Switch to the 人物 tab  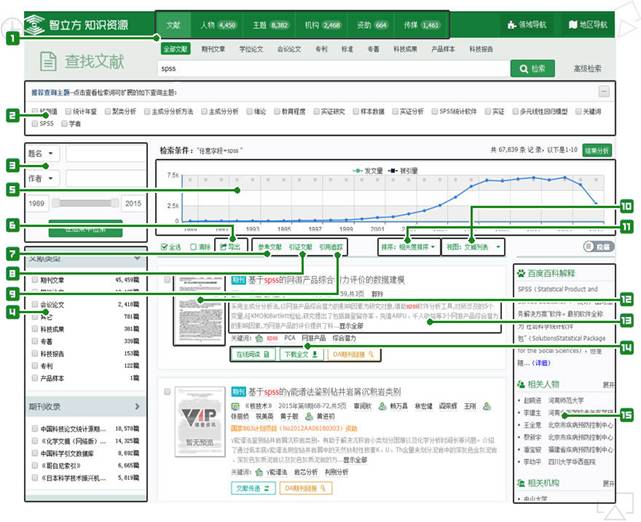pos(215,21)
